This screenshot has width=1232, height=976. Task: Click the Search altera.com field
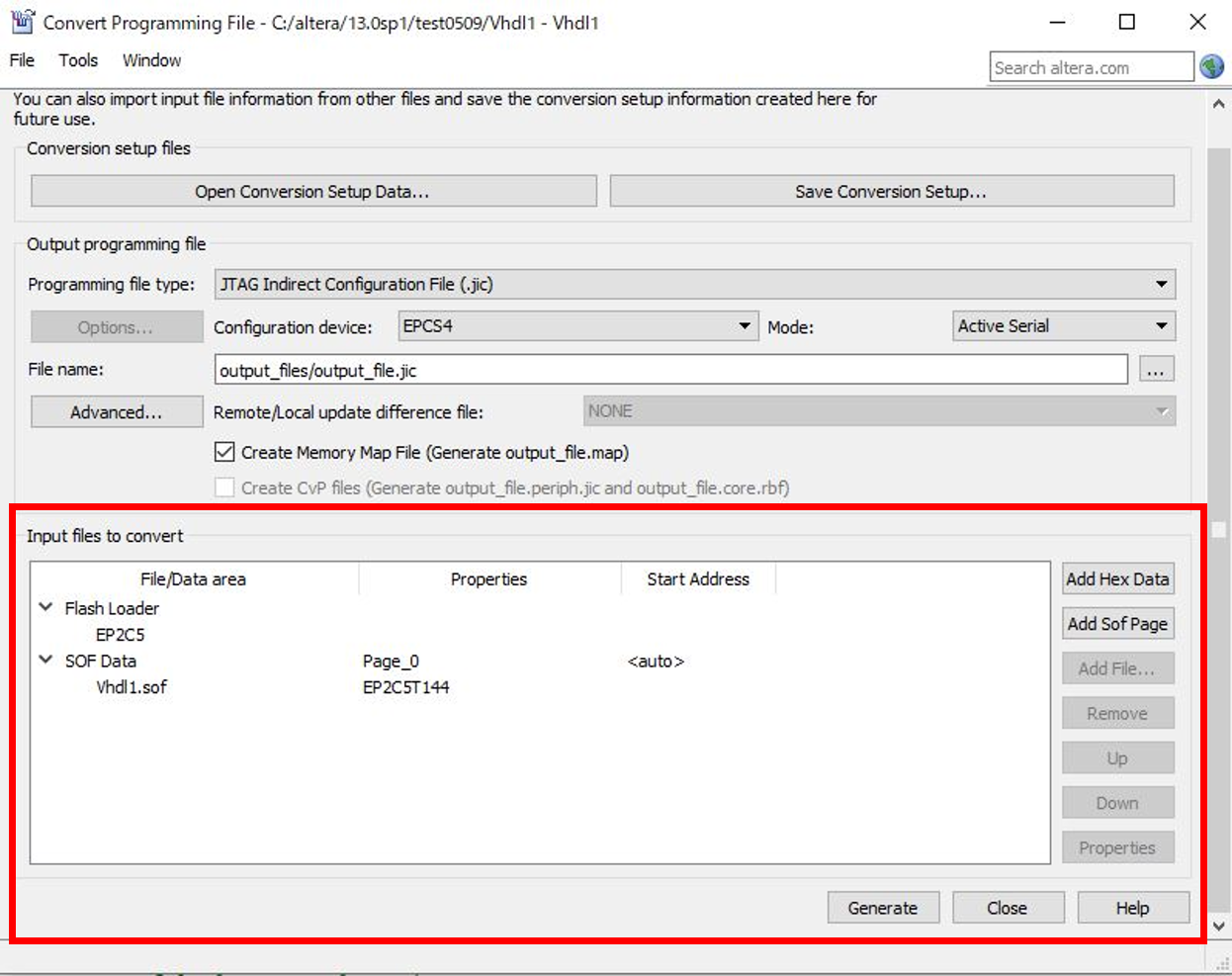[x=1092, y=67]
